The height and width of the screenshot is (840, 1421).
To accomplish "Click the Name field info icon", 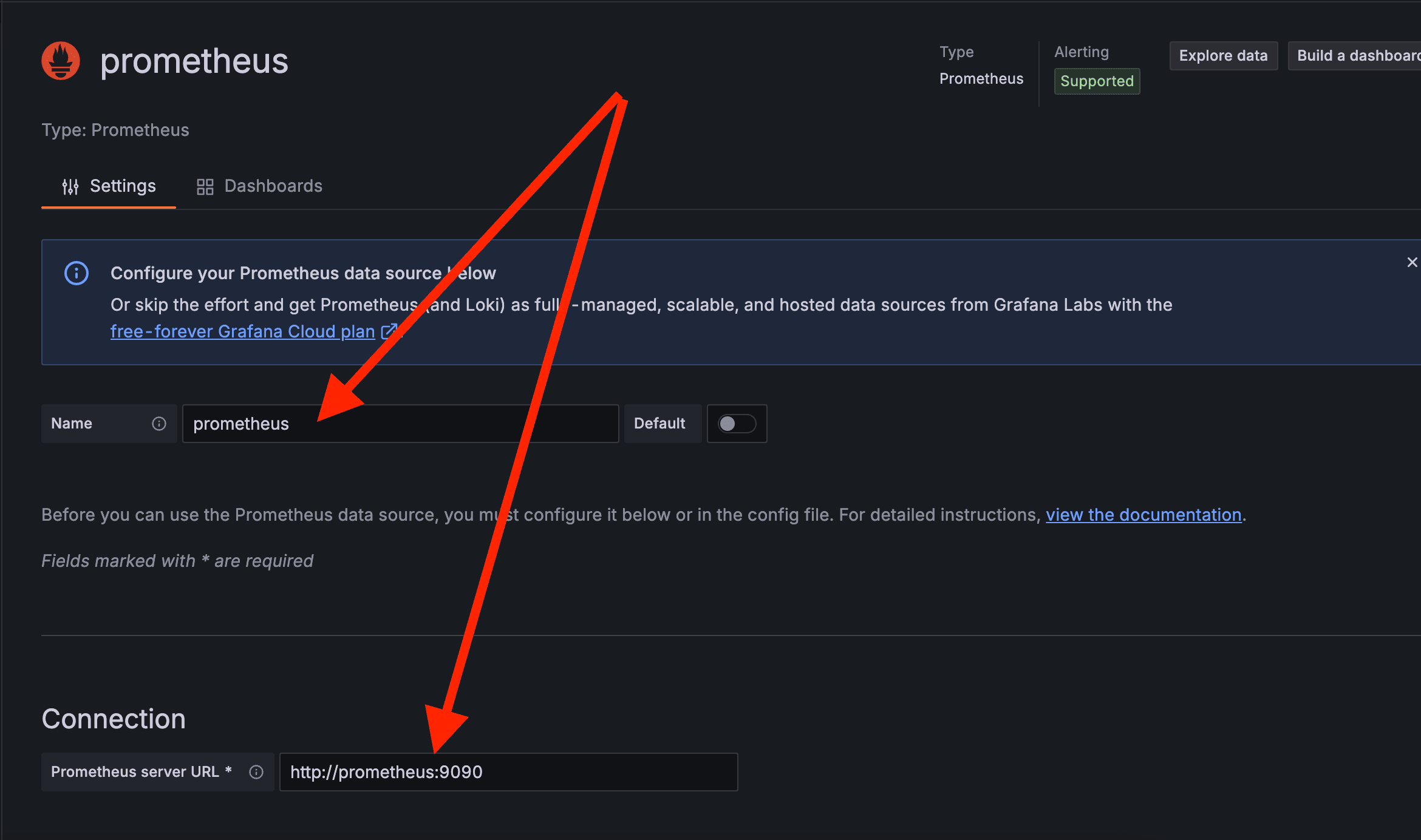I will click(159, 424).
